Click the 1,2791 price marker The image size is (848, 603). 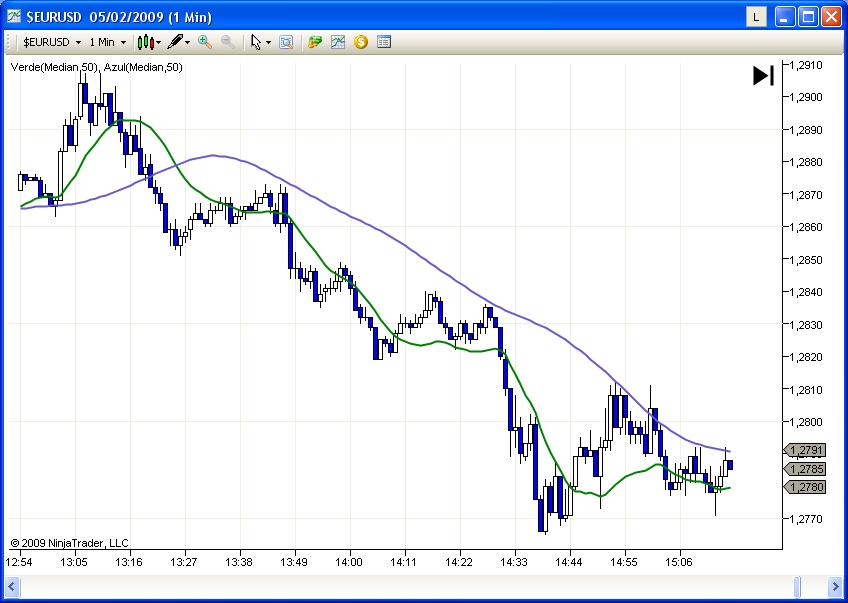[x=805, y=450]
